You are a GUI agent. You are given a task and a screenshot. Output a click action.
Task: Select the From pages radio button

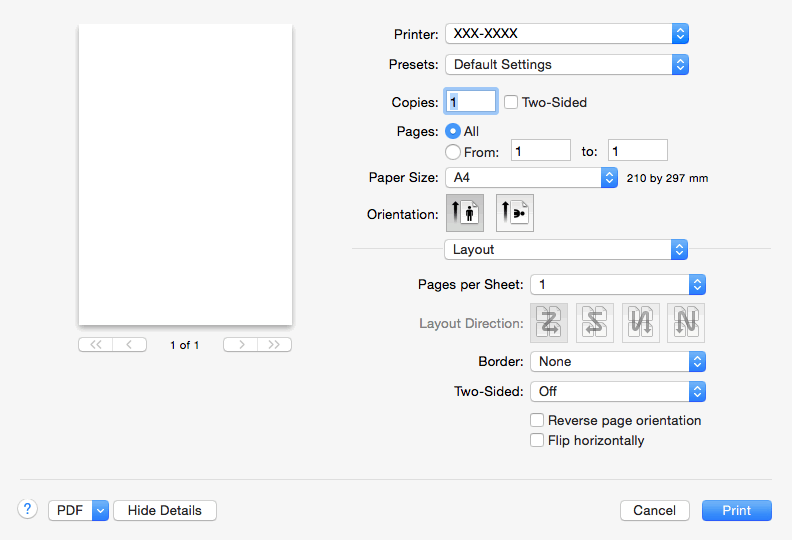(453, 152)
